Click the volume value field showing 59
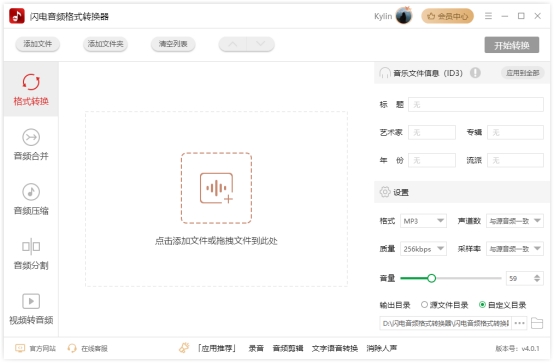This screenshot has width=554, height=363. [x=519, y=279]
